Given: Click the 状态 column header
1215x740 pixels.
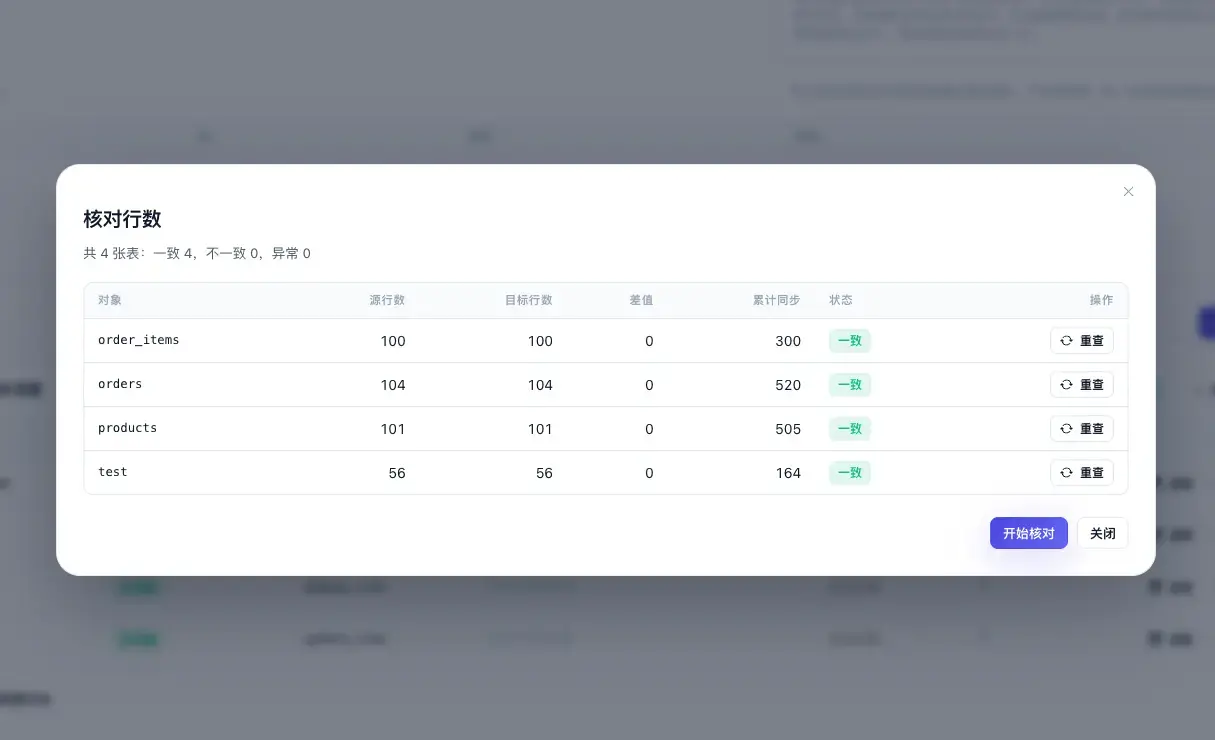Looking at the screenshot, I should click(x=841, y=300).
